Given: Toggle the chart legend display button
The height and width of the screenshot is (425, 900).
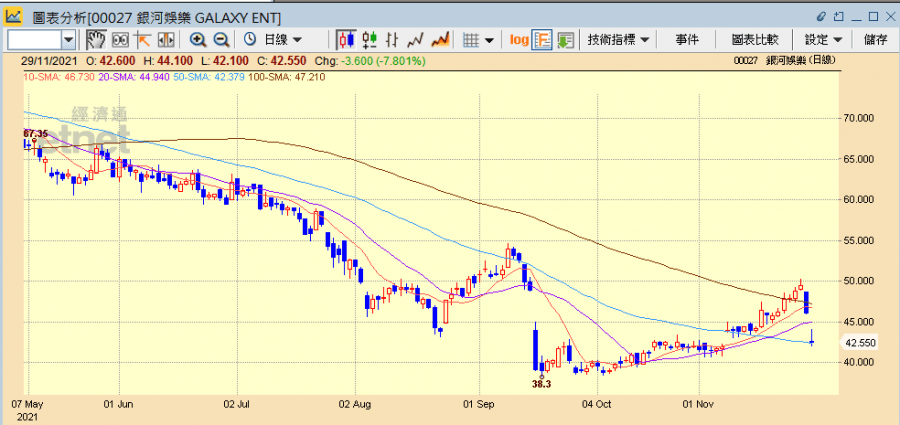Looking at the screenshot, I should point(542,40).
